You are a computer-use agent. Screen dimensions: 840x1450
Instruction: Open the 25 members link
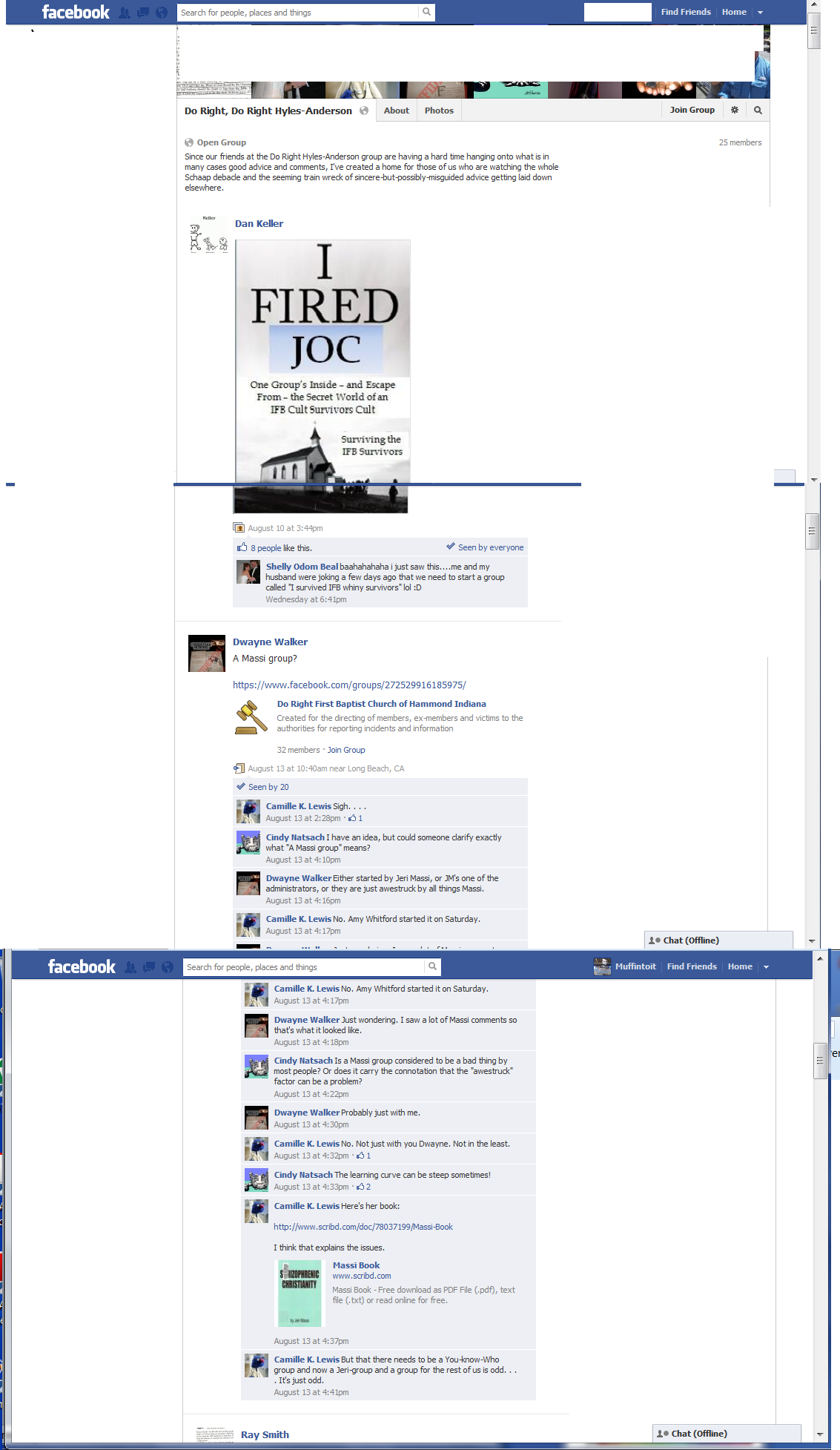pos(740,142)
